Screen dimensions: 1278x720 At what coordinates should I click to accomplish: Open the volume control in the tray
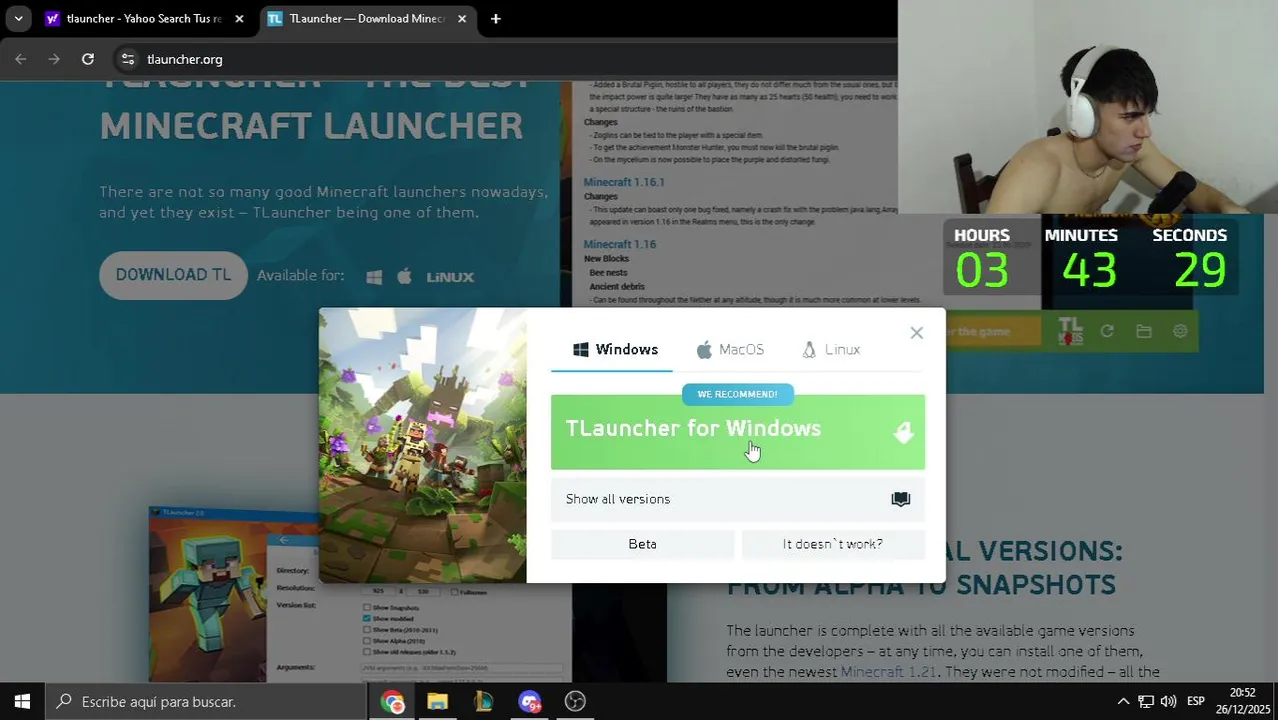click(x=1168, y=702)
